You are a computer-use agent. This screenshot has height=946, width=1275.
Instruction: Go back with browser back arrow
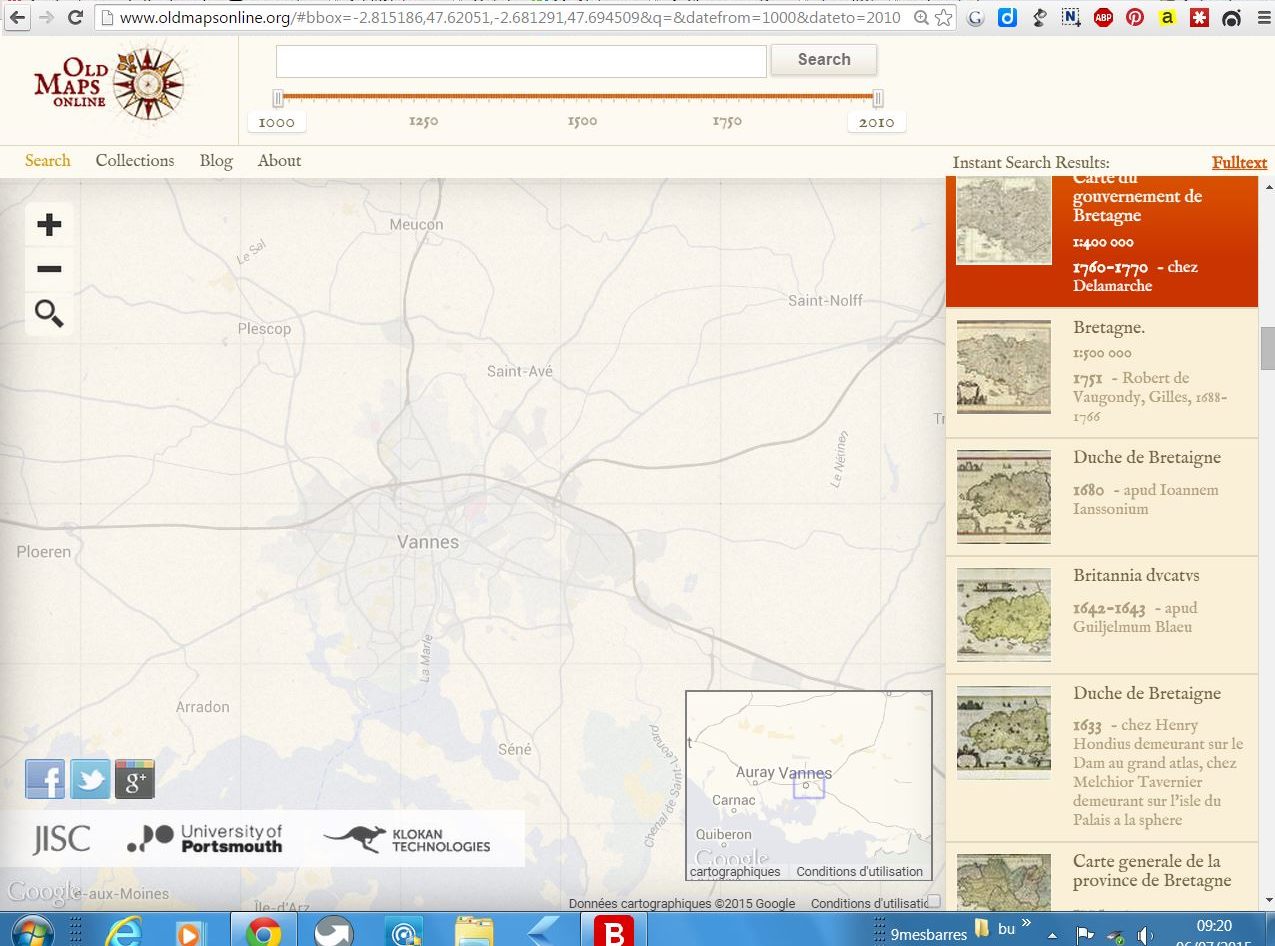point(17,17)
